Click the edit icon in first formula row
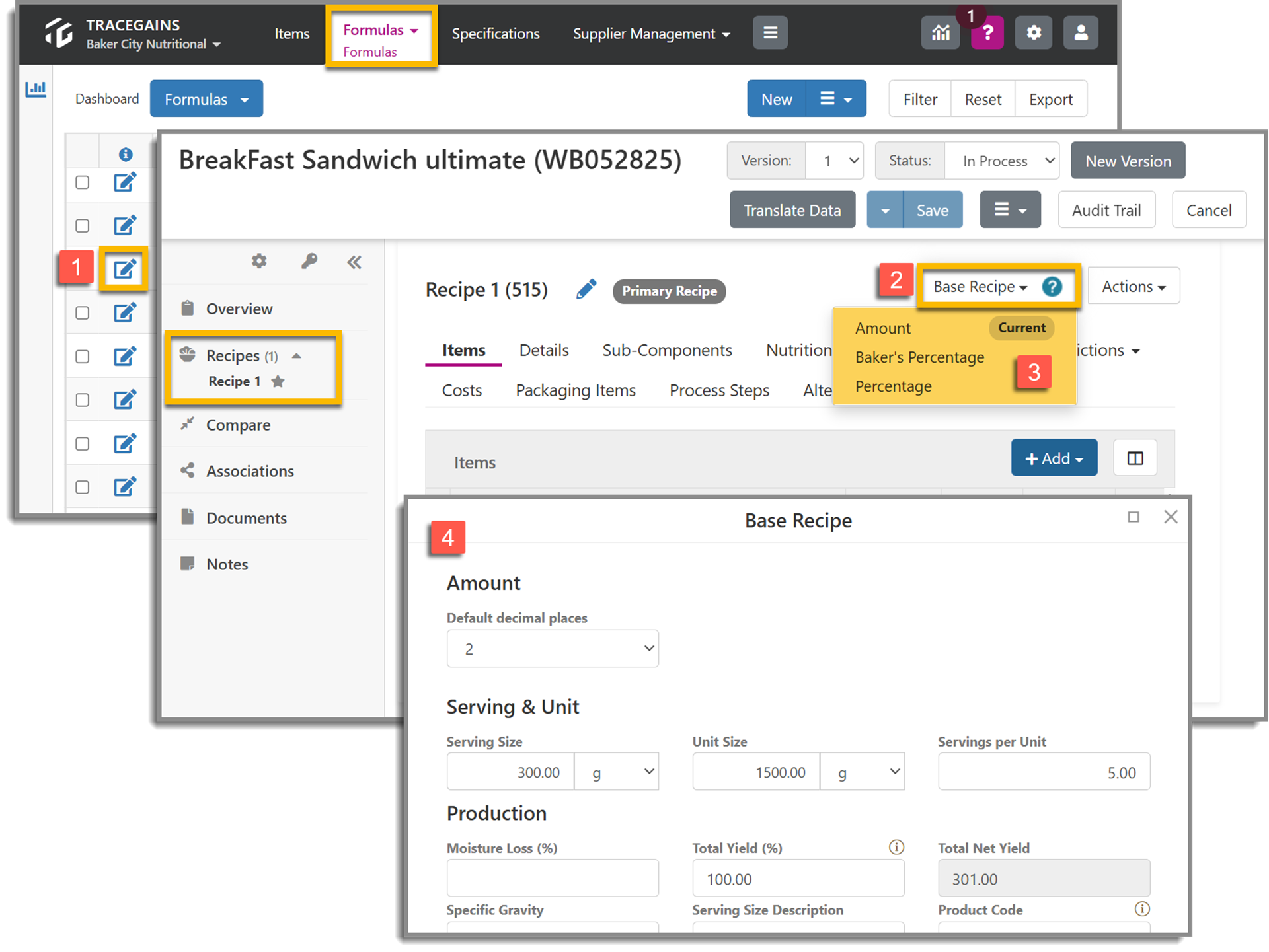Image resolution: width=1269 pixels, height=952 pixels. tap(125, 182)
